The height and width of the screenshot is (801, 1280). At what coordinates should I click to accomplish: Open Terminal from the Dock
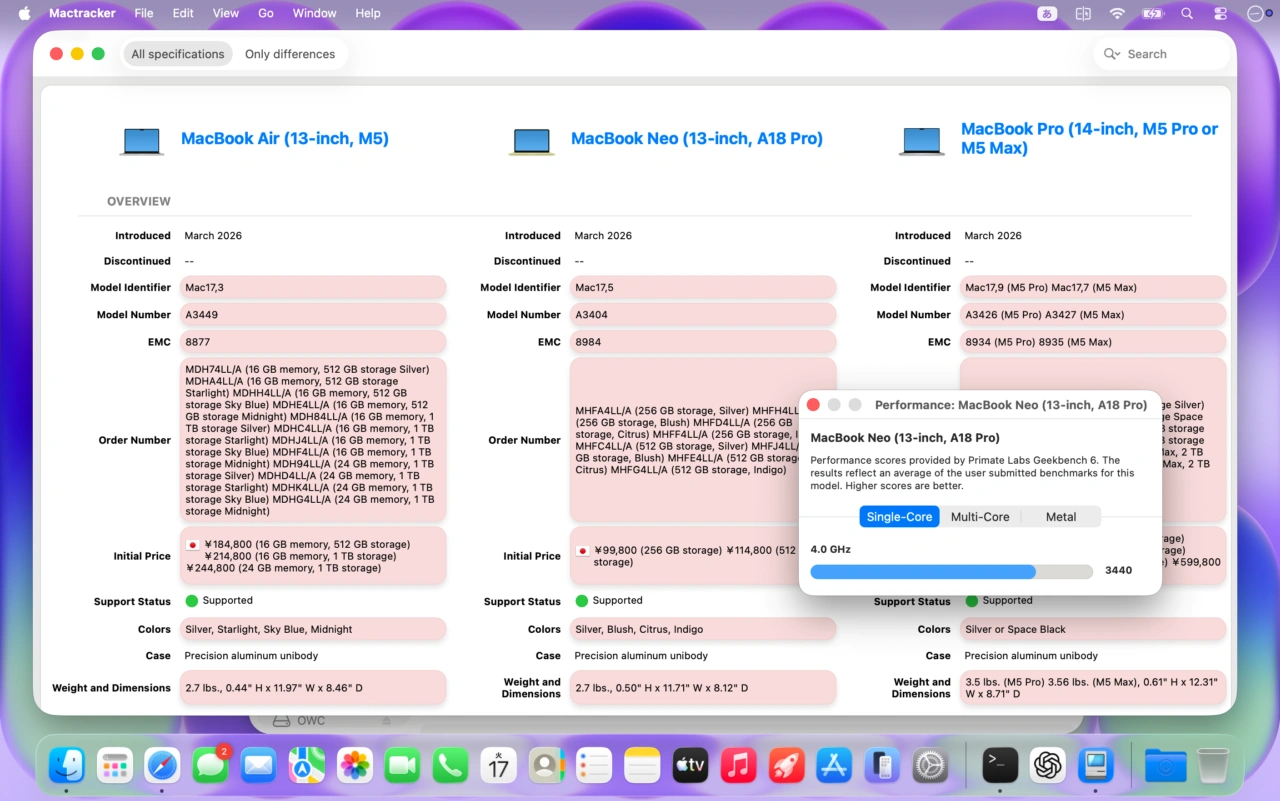(x=998, y=765)
